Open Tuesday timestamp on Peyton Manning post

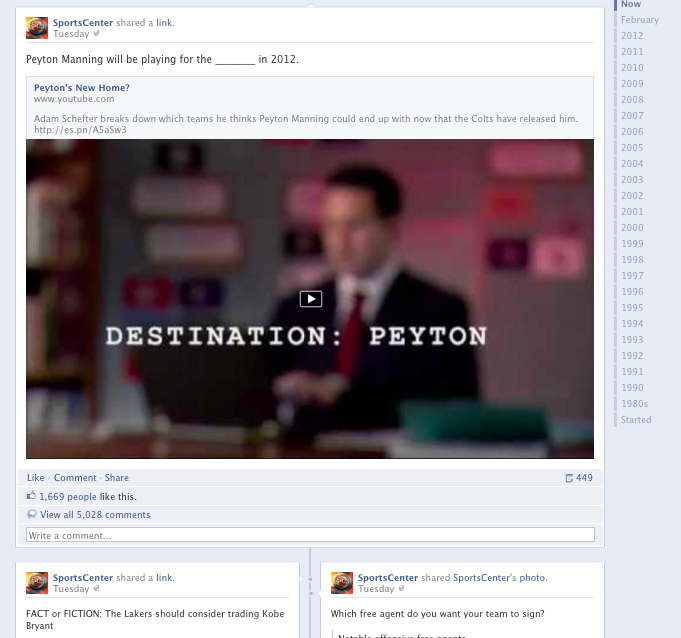pyautogui.click(x=71, y=34)
